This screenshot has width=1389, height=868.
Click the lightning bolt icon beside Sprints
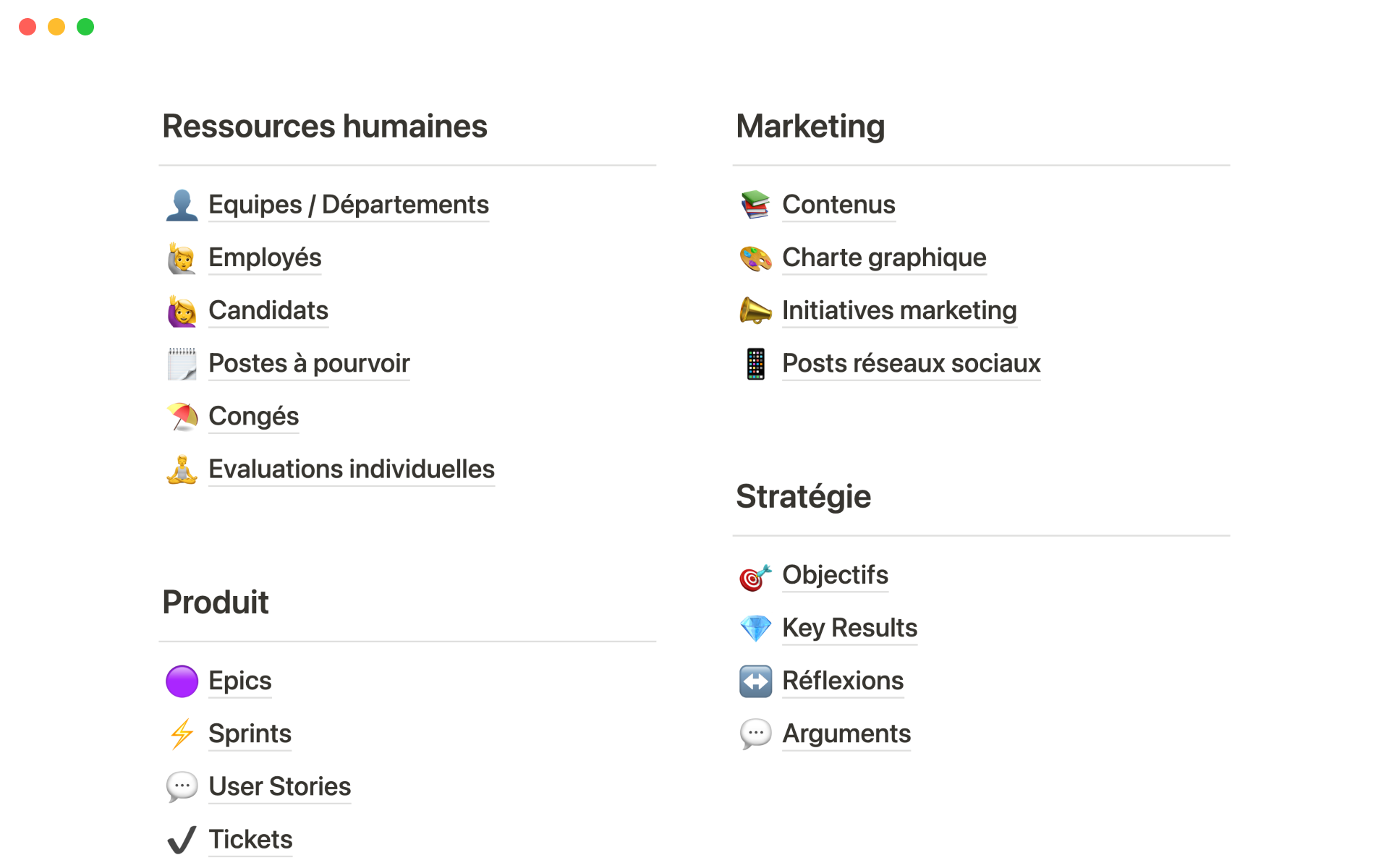182,734
